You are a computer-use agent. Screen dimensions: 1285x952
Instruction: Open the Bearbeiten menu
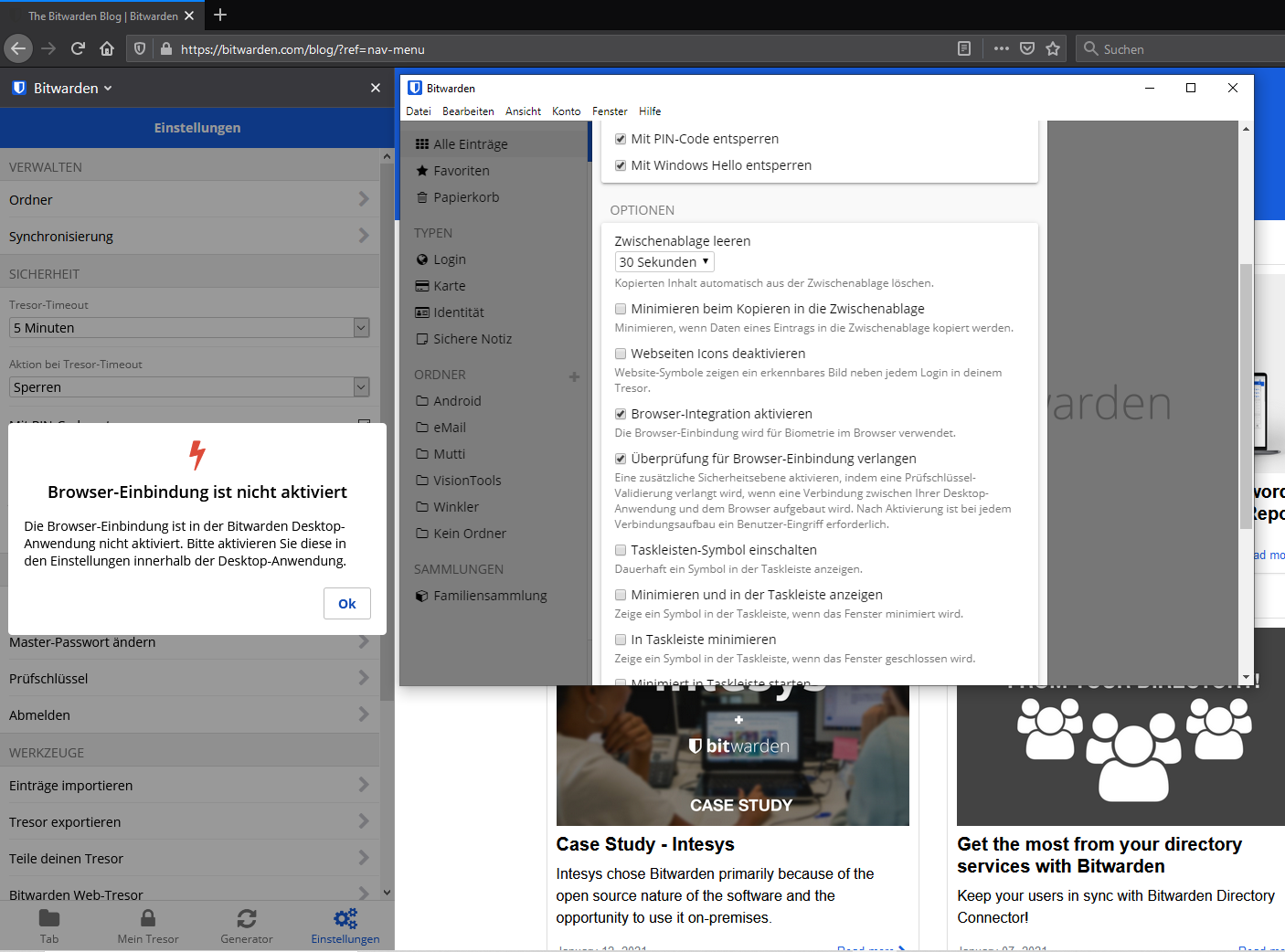(x=468, y=111)
